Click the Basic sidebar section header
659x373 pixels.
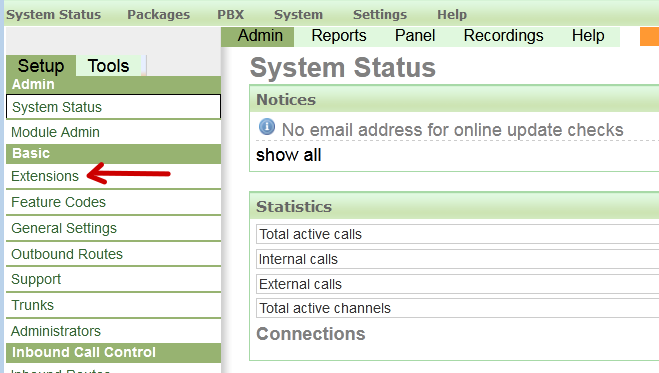click(x=113, y=154)
